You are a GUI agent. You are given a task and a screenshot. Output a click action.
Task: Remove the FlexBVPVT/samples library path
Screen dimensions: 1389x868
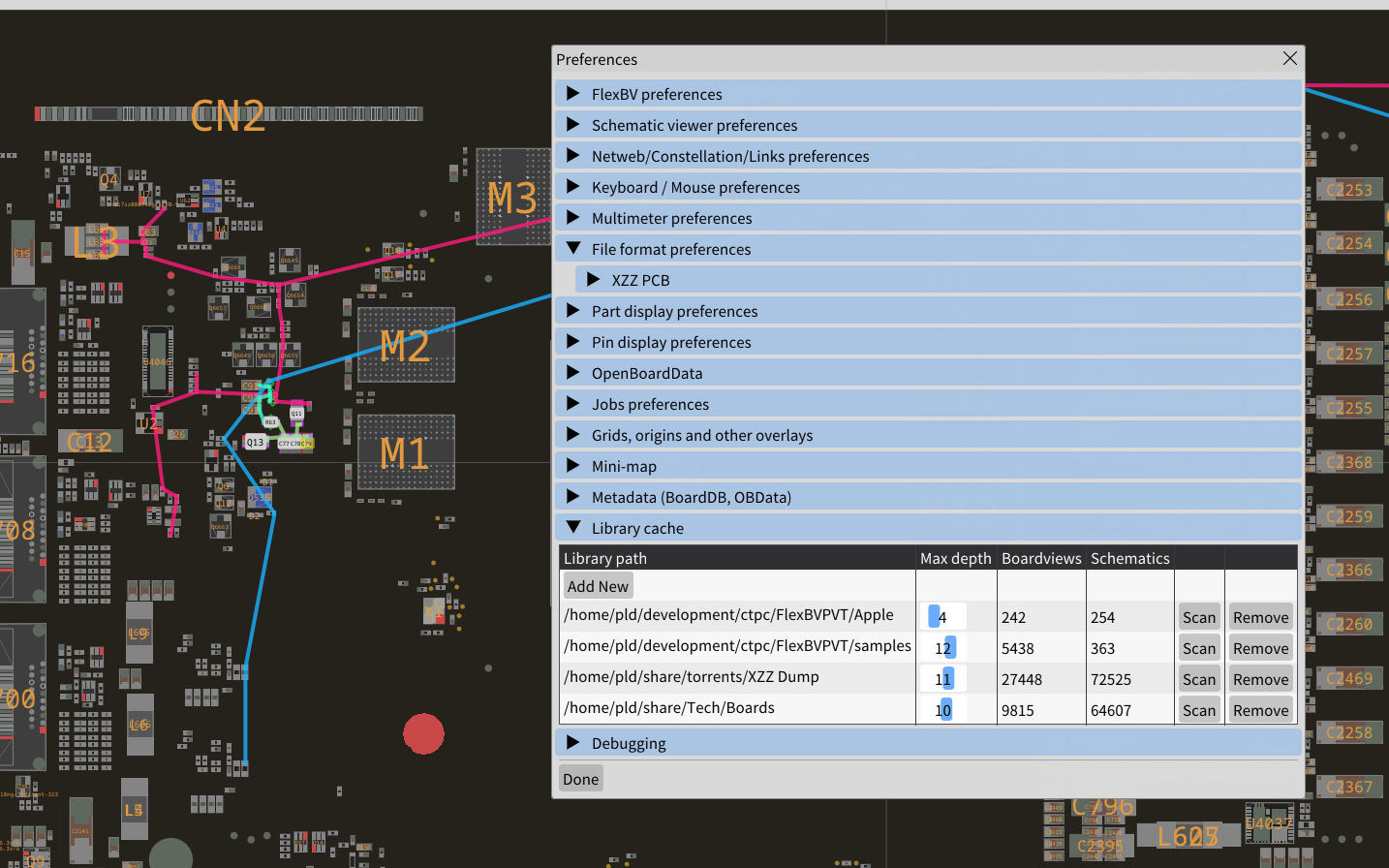pyautogui.click(x=1260, y=648)
